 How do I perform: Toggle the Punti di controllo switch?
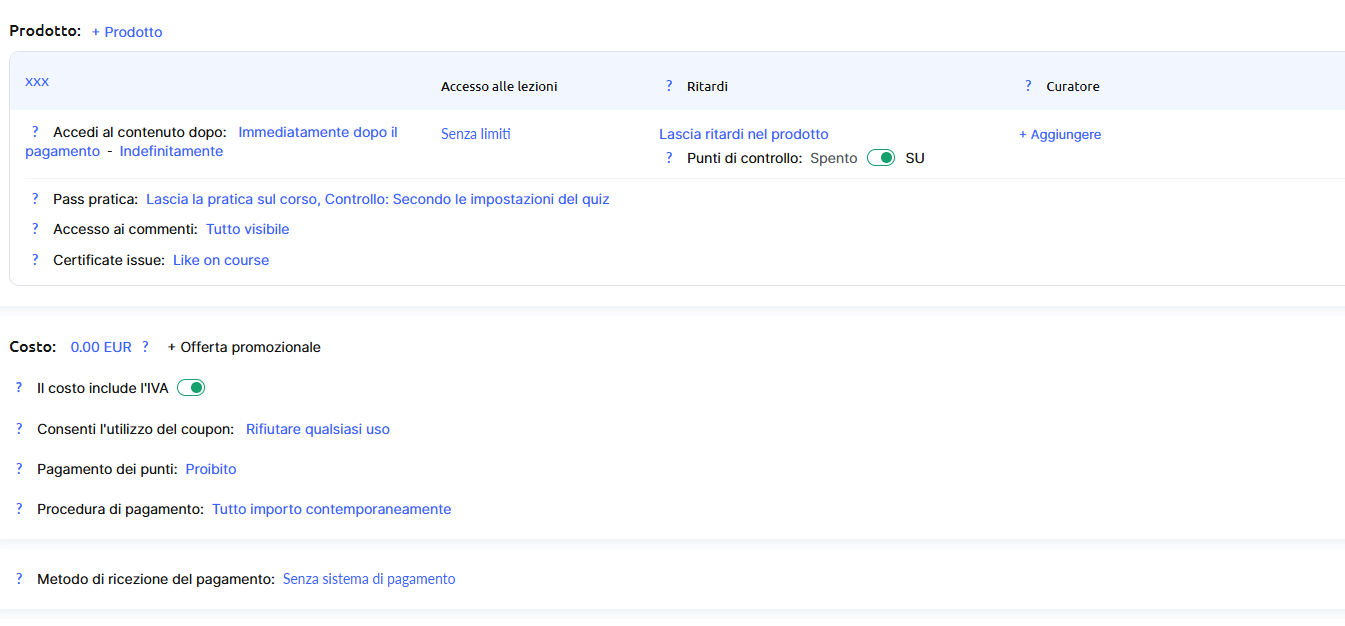pos(880,158)
